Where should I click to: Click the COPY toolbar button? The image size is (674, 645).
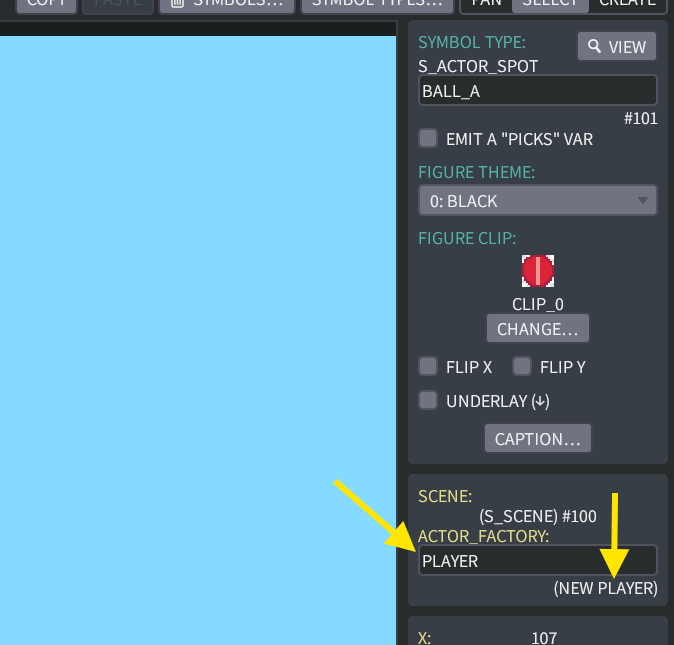(x=46, y=4)
